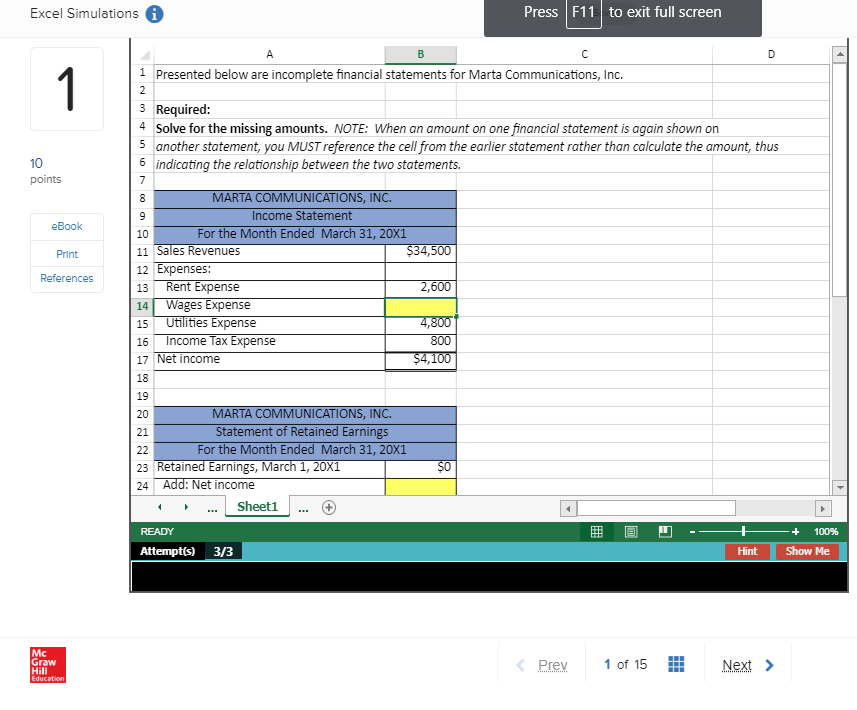Click horizontal scrollbar left arrow
Viewport: 857px width, 710px height.
[x=568, y=509]
